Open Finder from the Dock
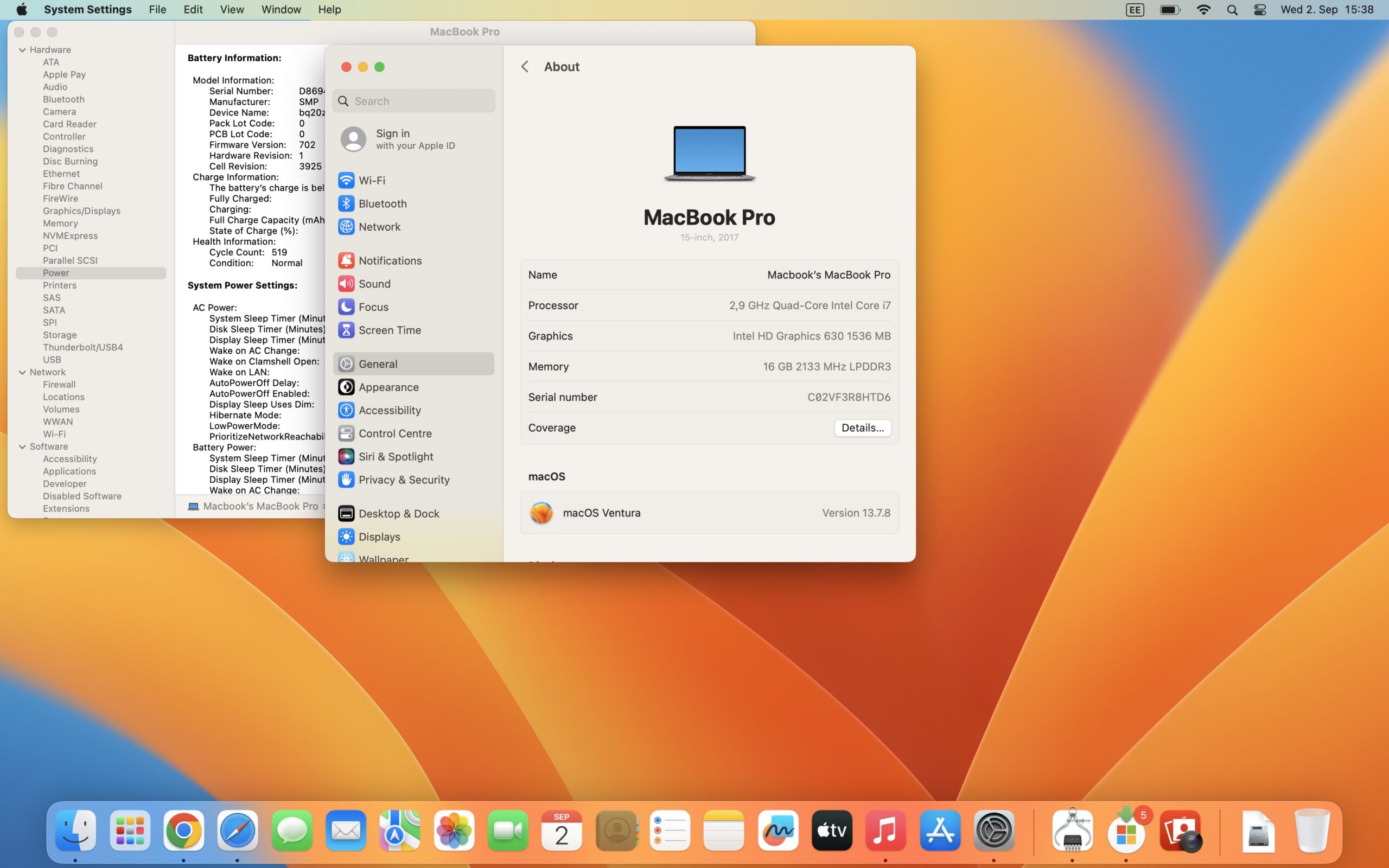 [76, 830]
